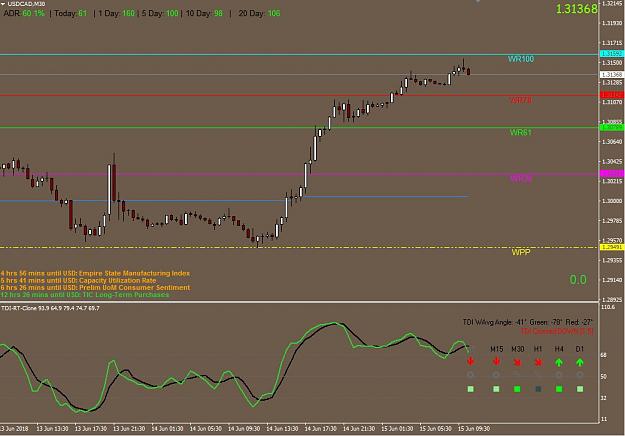Screen dimensions: 625x436
Task: Click the yellow WPP price tag on the axis
Action: tap(612, 247)
